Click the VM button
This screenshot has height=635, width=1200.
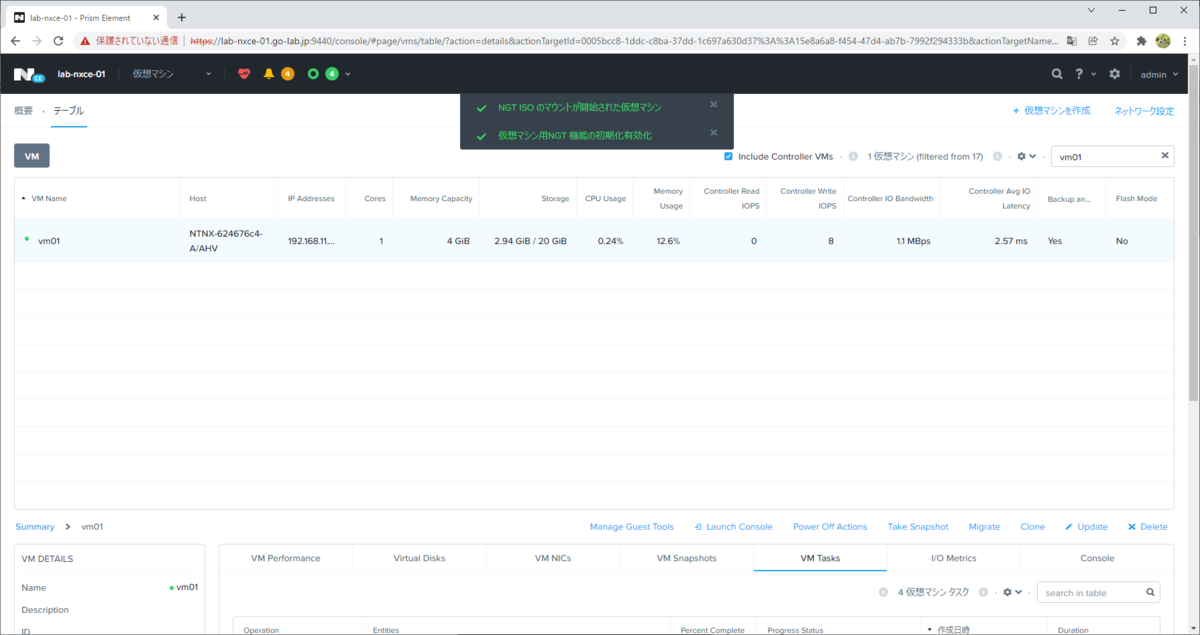tap(32, 156)
